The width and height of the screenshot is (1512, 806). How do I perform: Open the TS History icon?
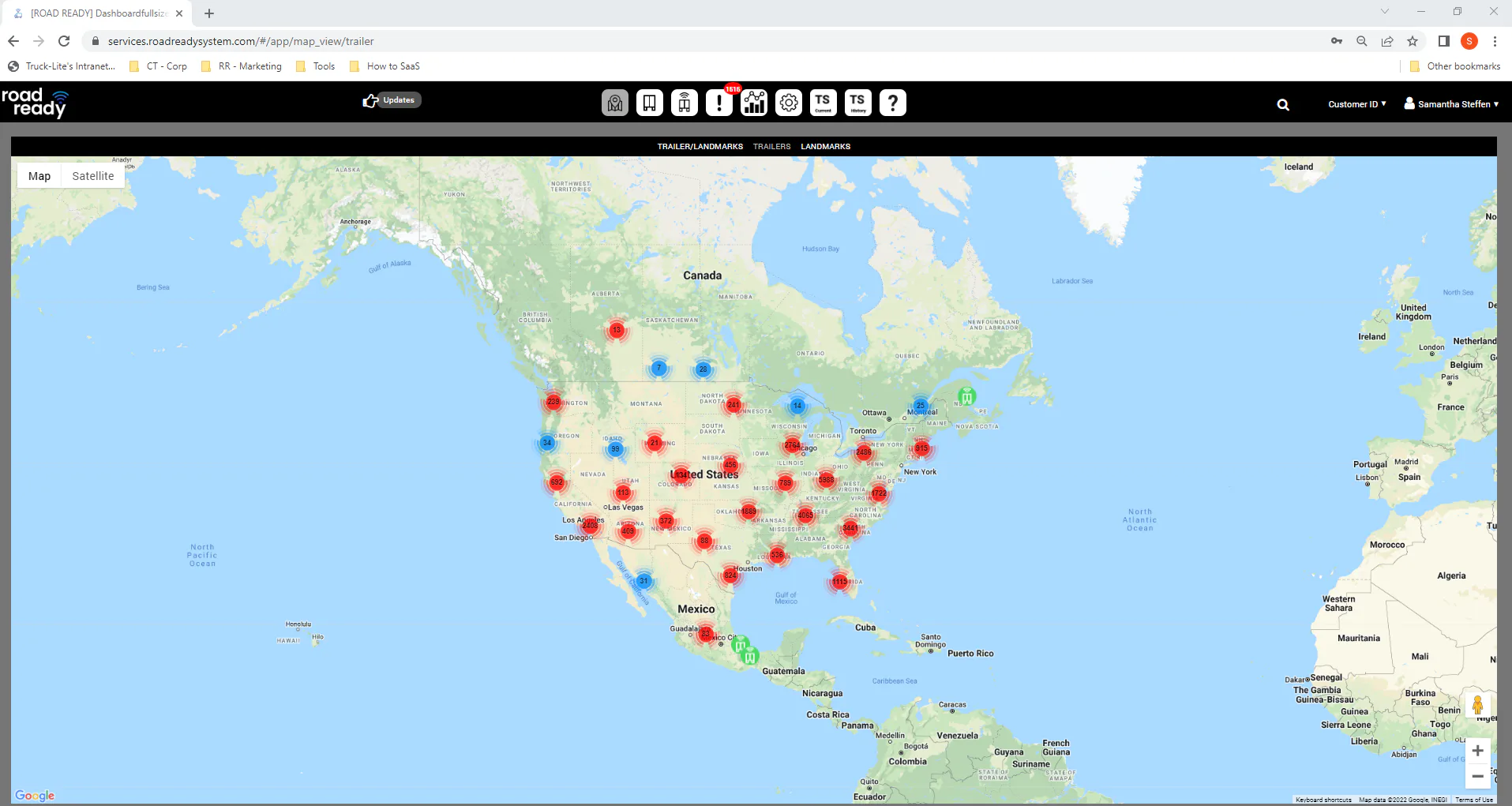[x=858, y=103]
